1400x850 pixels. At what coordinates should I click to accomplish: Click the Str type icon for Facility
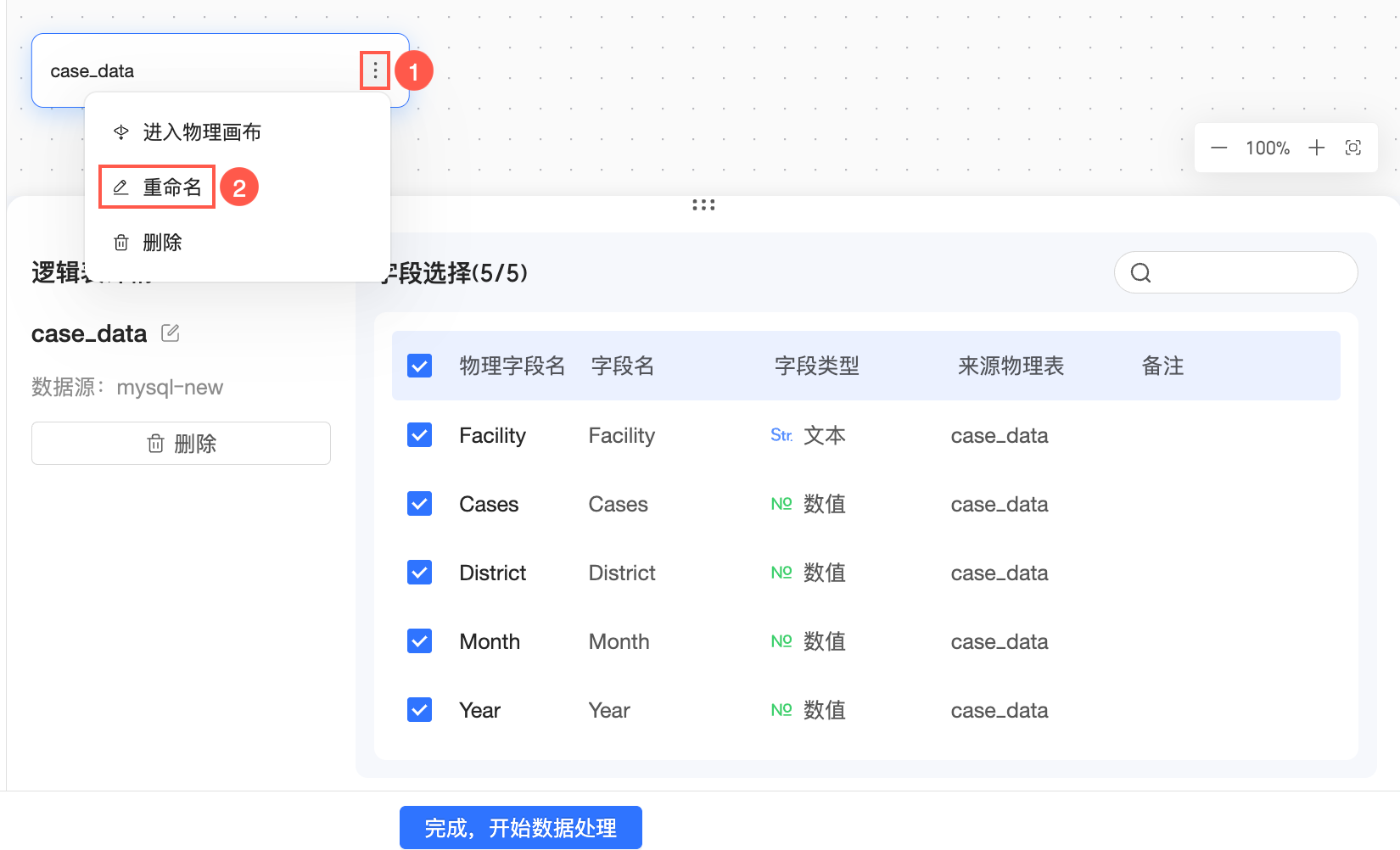781,435
